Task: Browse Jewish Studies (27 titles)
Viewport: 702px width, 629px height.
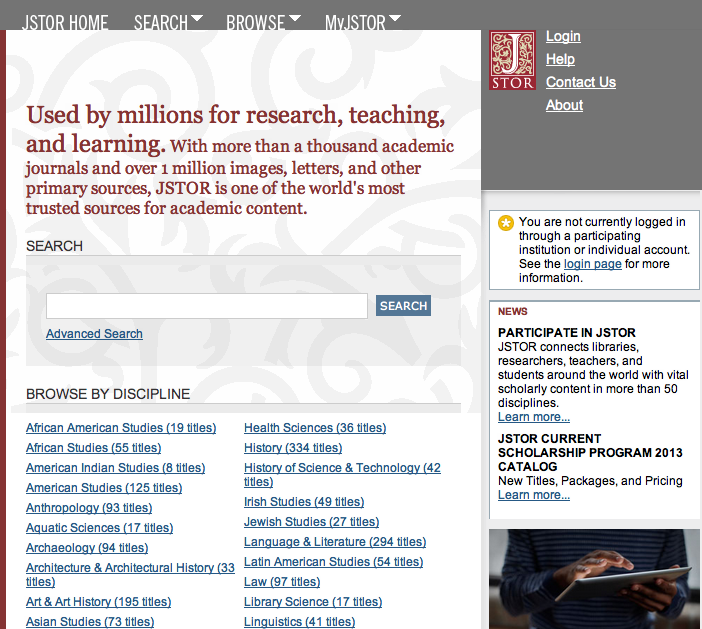Action: [312, 522]
